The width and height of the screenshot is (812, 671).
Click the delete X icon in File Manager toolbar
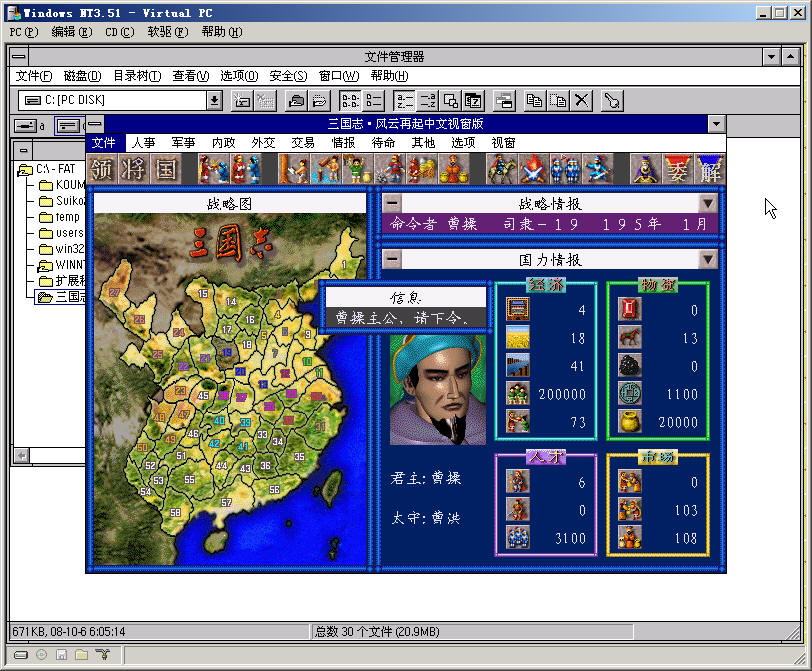[x=582, y=100]
